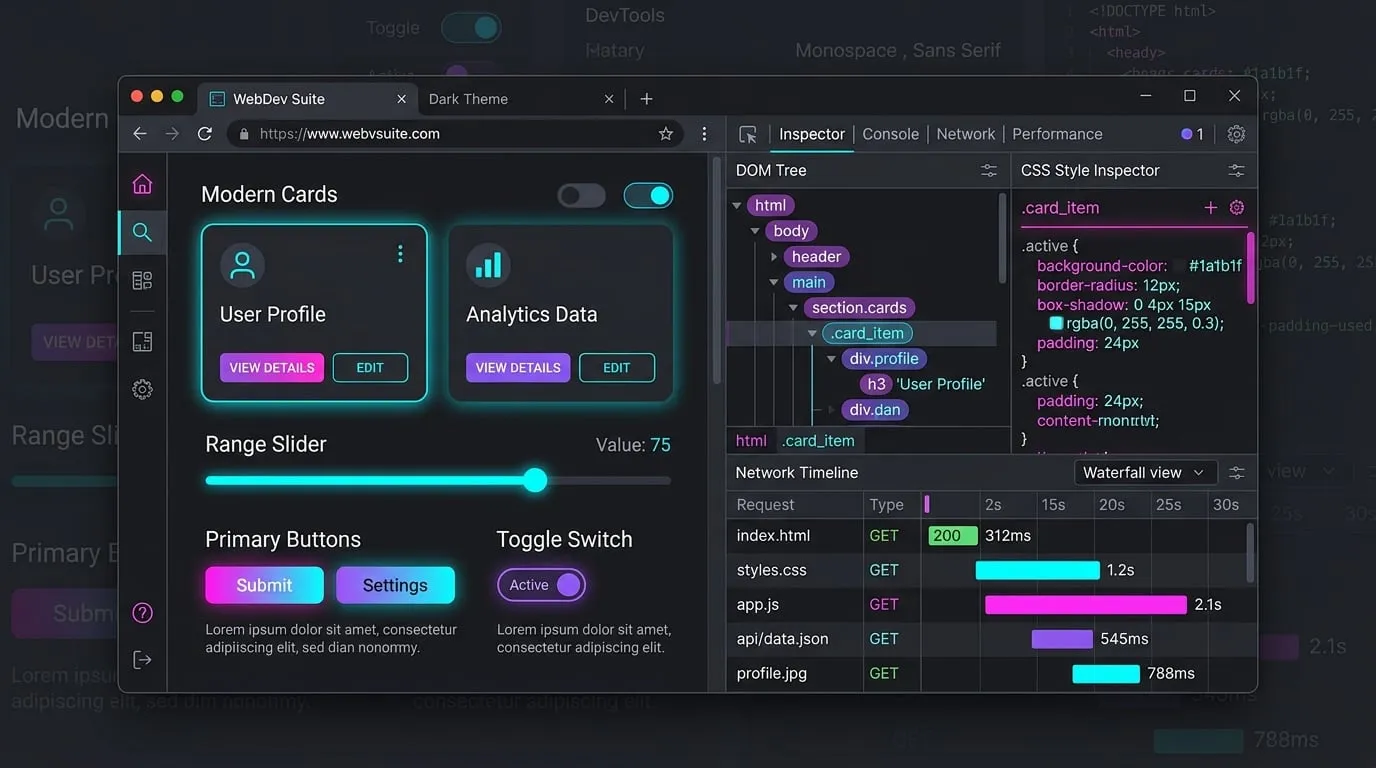This screenshot has height=768, width=1376.
Task: Click Edit on the Analytics Data card
Action: point(617,368)
